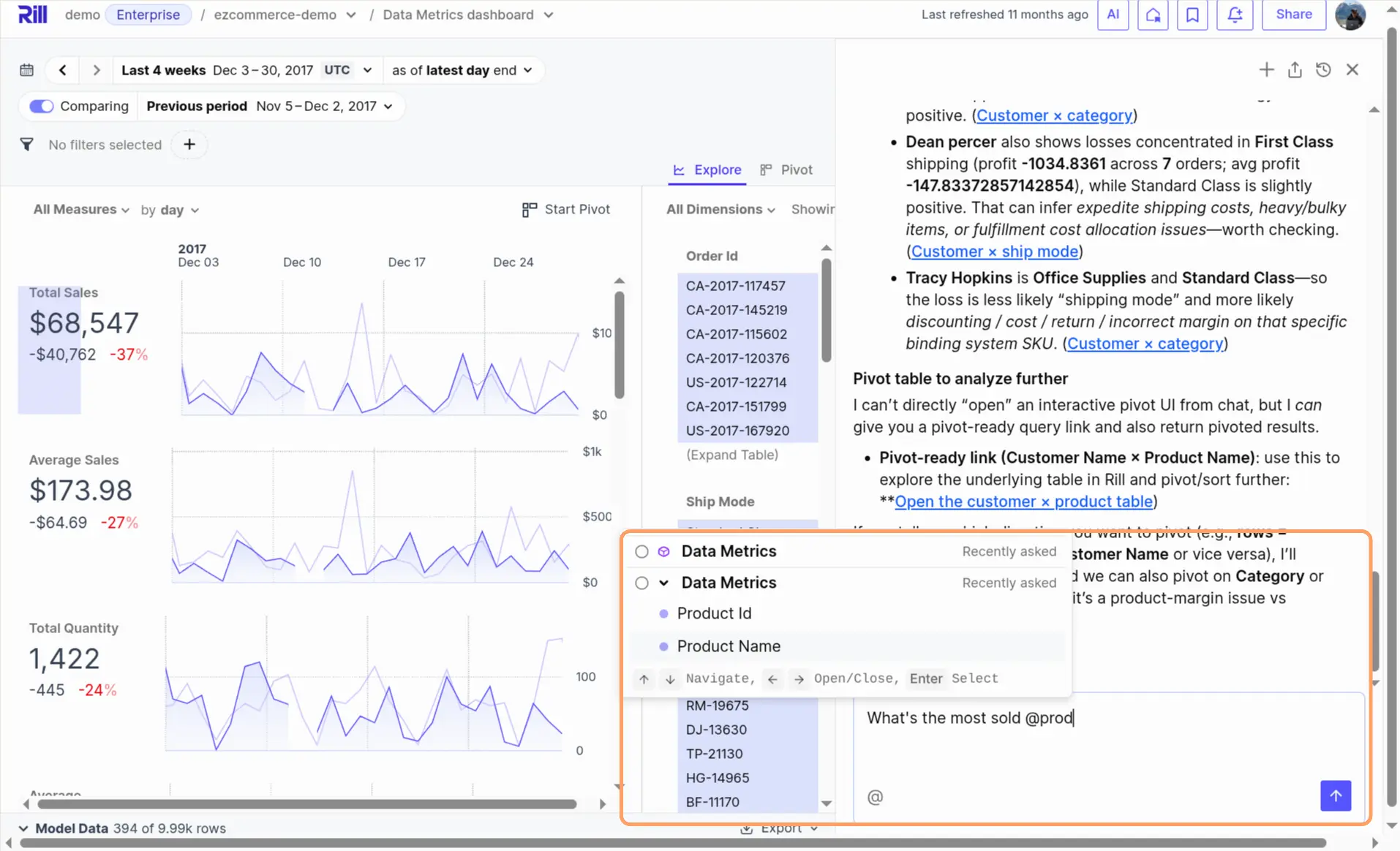
Task: Choose the Product Name suggestion
Action: (847, 646)
